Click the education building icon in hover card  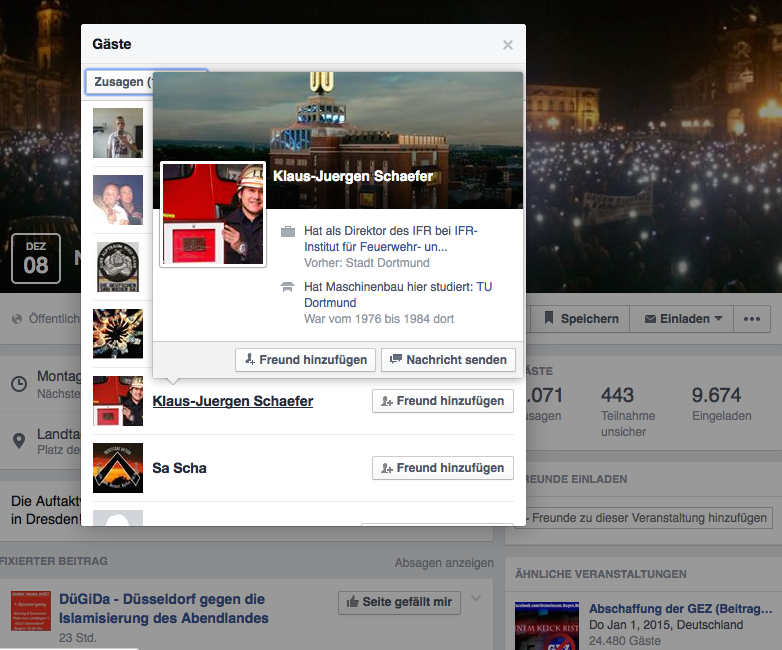pos(288,287)
